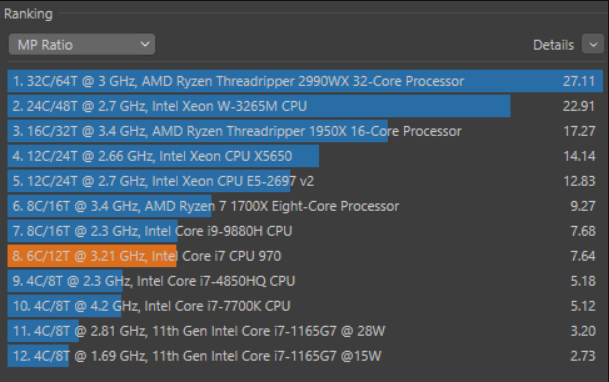609x382 pixels.
Task: Expand the Details chevron button
Action: coord(593,44)
